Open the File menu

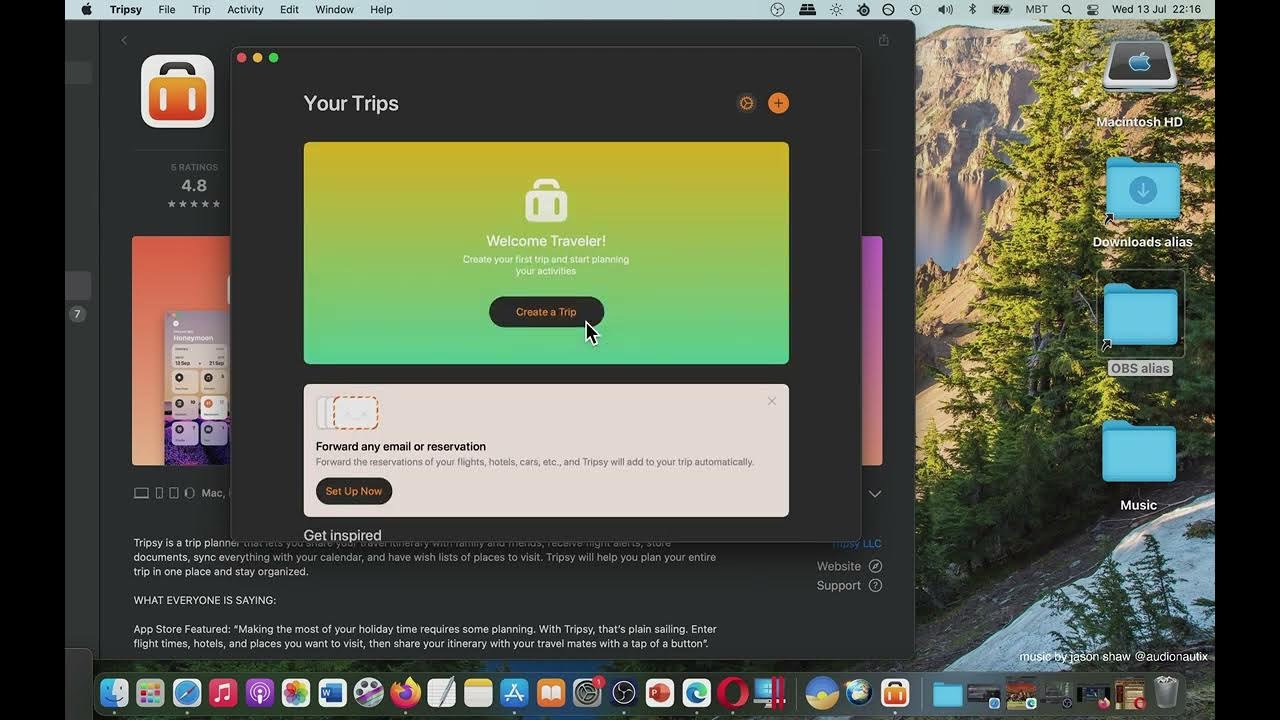click(x=167, y=9)
